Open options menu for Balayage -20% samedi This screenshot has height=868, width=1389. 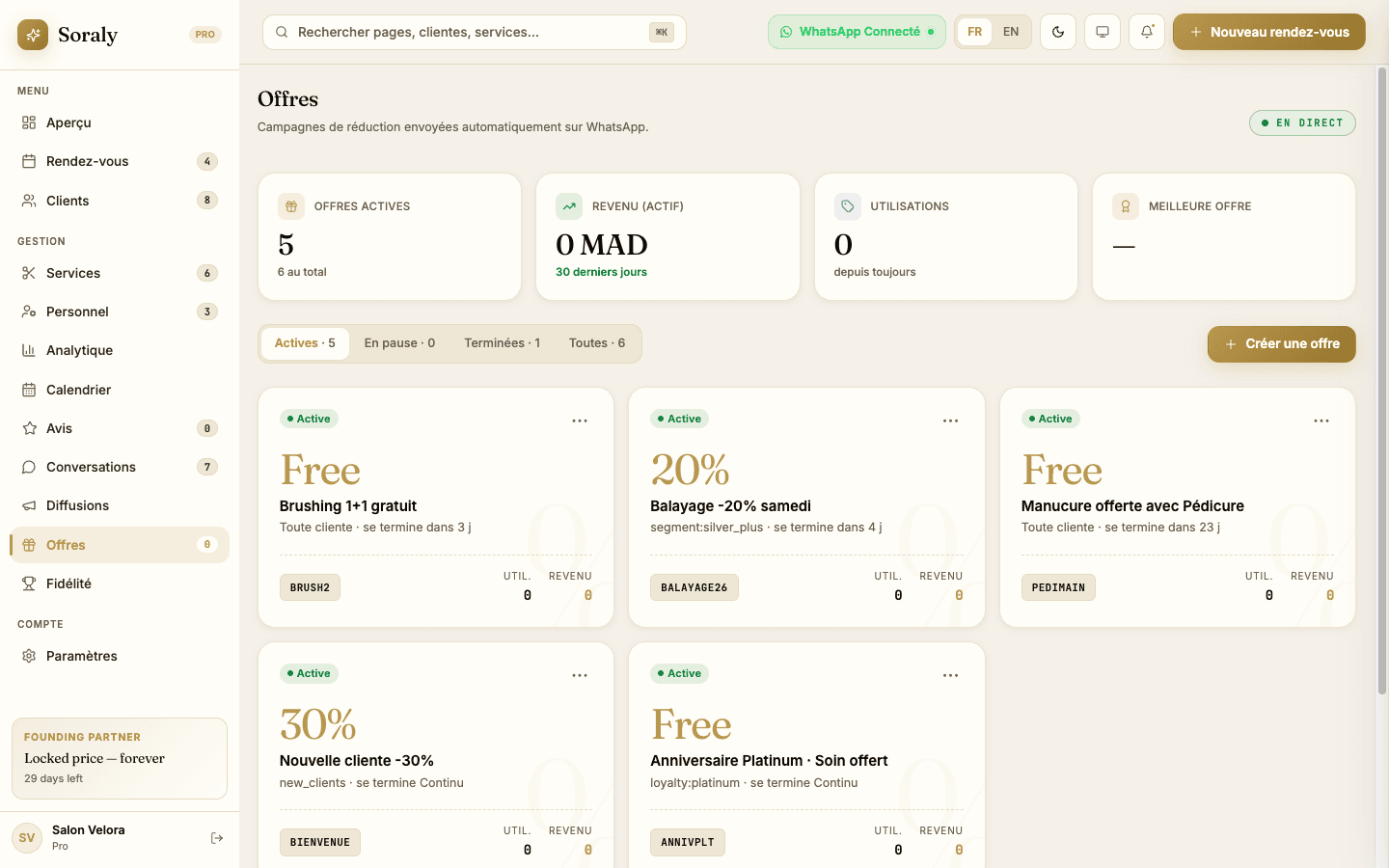pyautogui.click(x=950, y=420)
